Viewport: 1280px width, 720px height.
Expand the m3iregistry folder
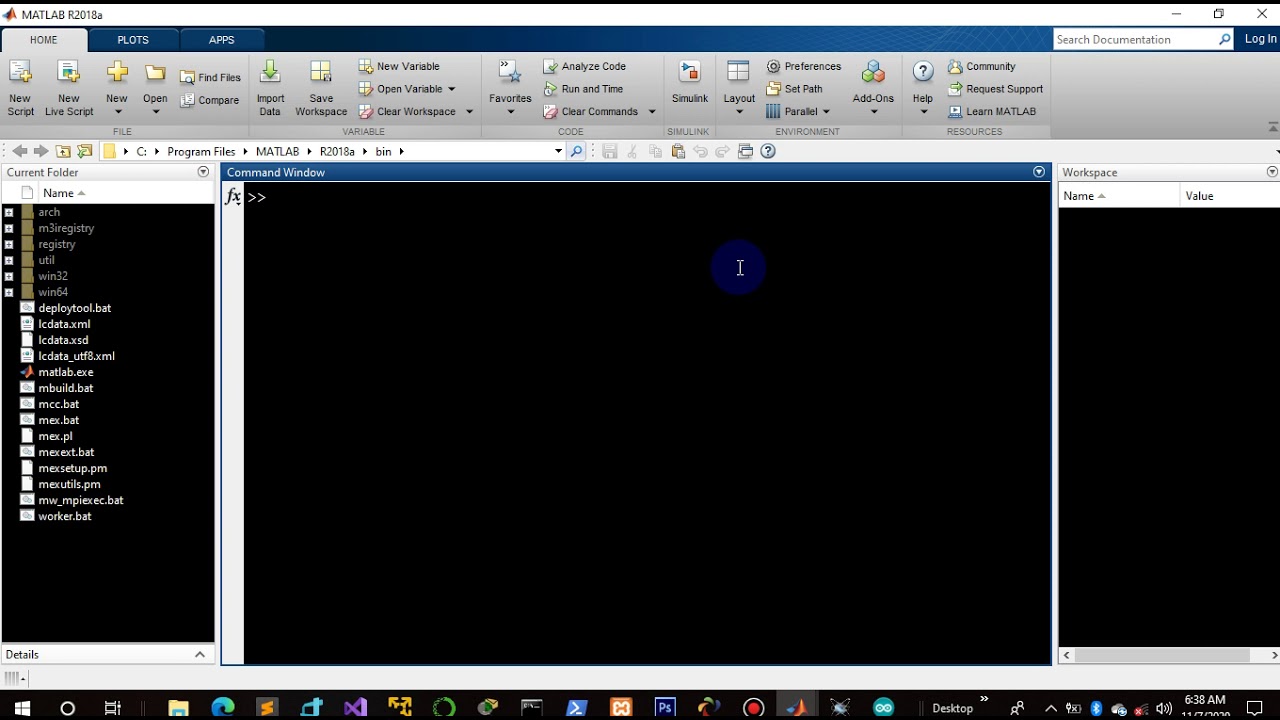pos(9,228)
